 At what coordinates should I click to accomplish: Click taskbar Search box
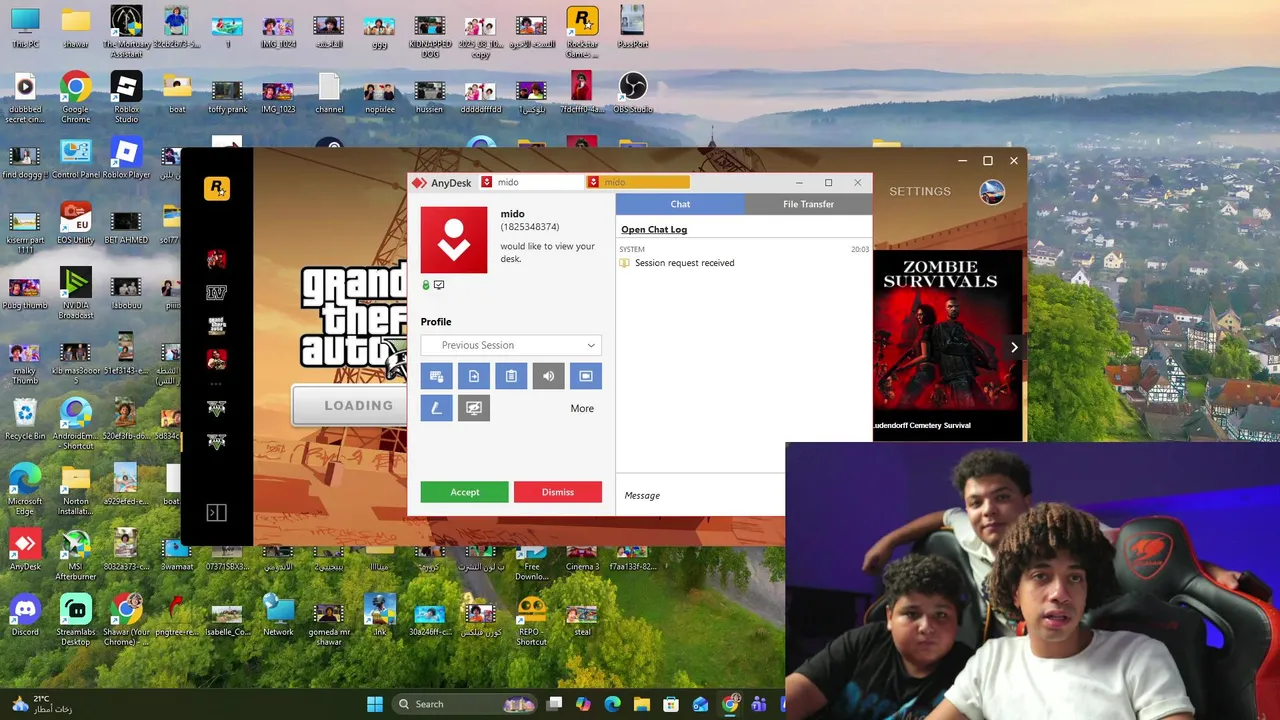465,704
